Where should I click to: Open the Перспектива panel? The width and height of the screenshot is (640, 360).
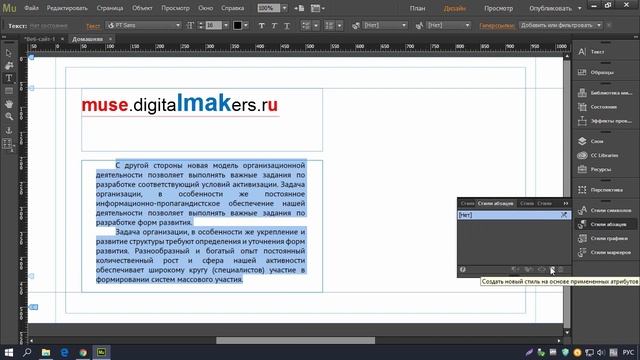pyautogui.click(x=606, y=190)
